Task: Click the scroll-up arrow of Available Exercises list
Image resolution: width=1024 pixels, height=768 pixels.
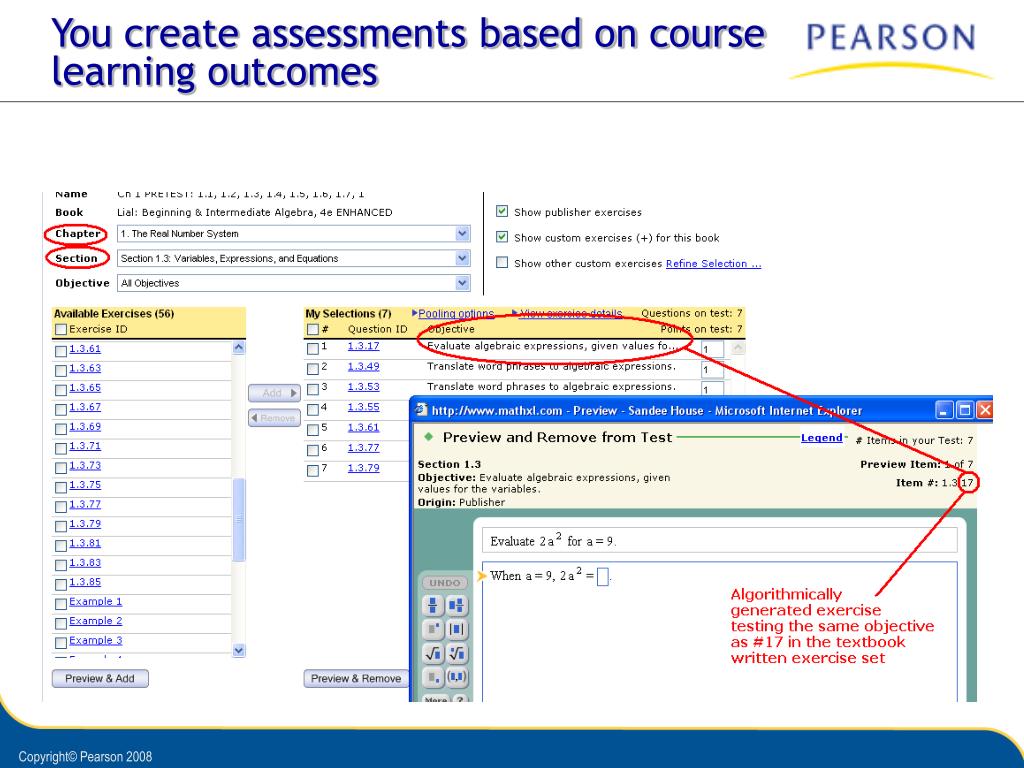Action: coord(239,348)
